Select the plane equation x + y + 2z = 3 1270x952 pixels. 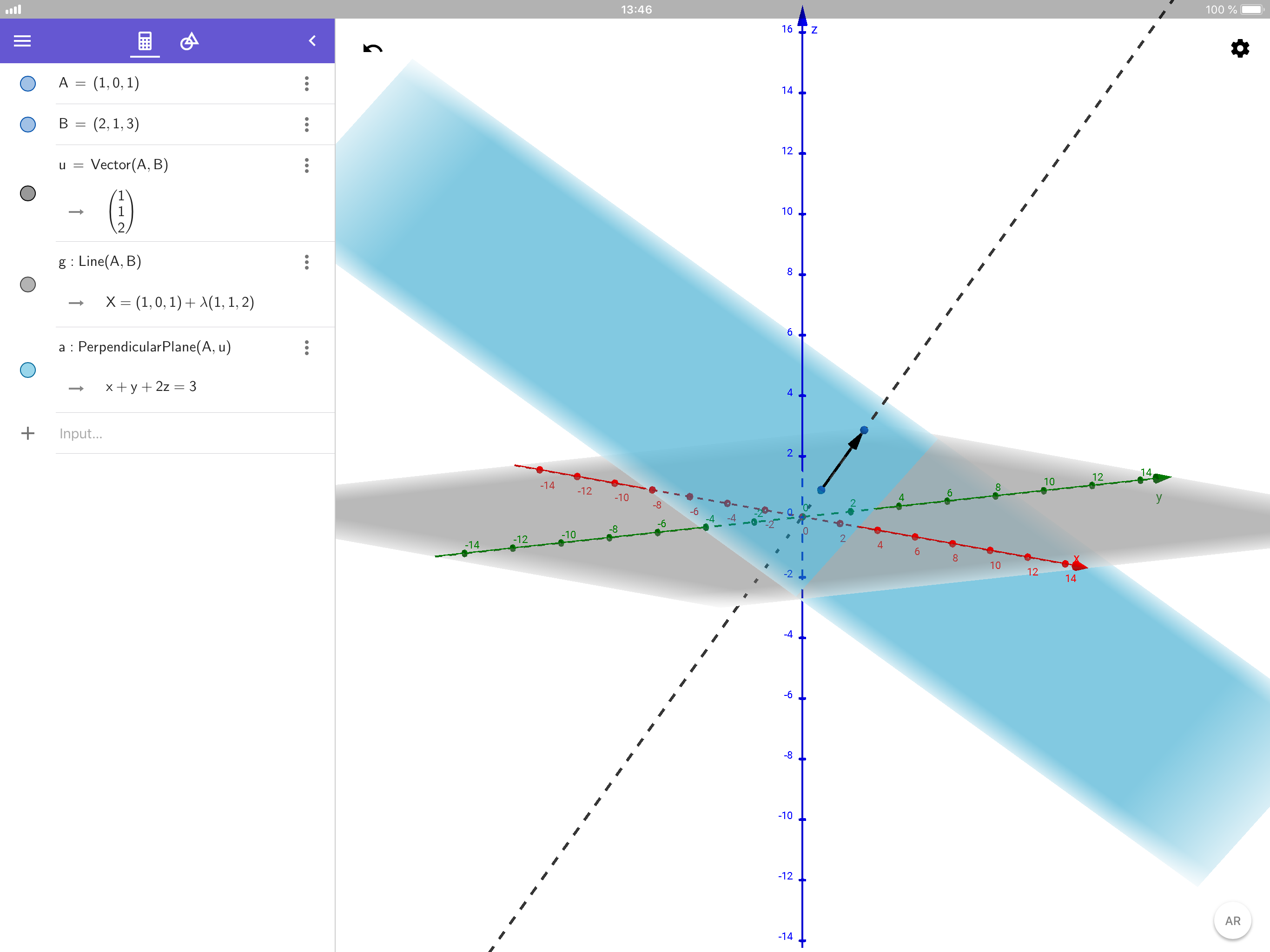click(151, 387)
